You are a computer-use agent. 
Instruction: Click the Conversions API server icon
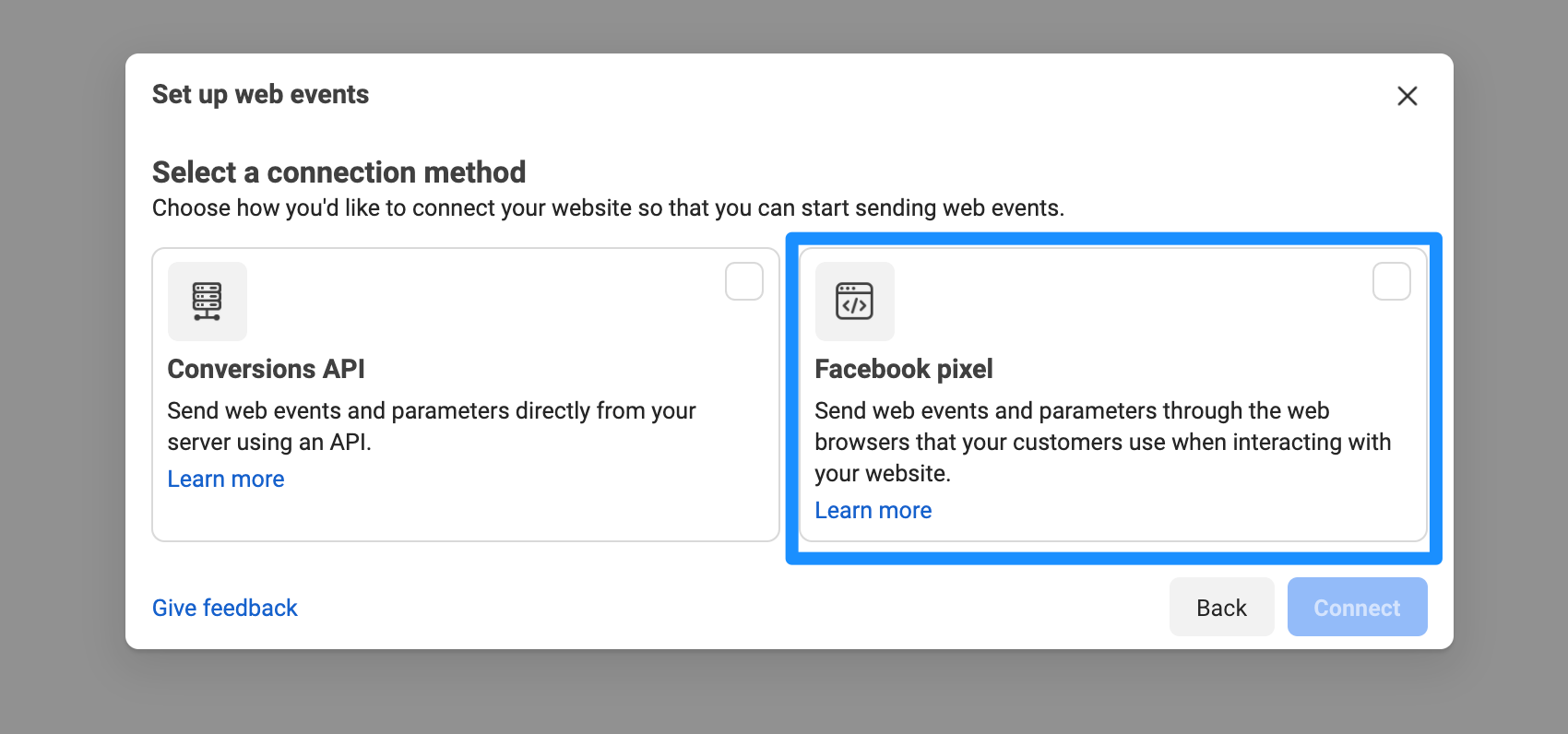[208, 302]
